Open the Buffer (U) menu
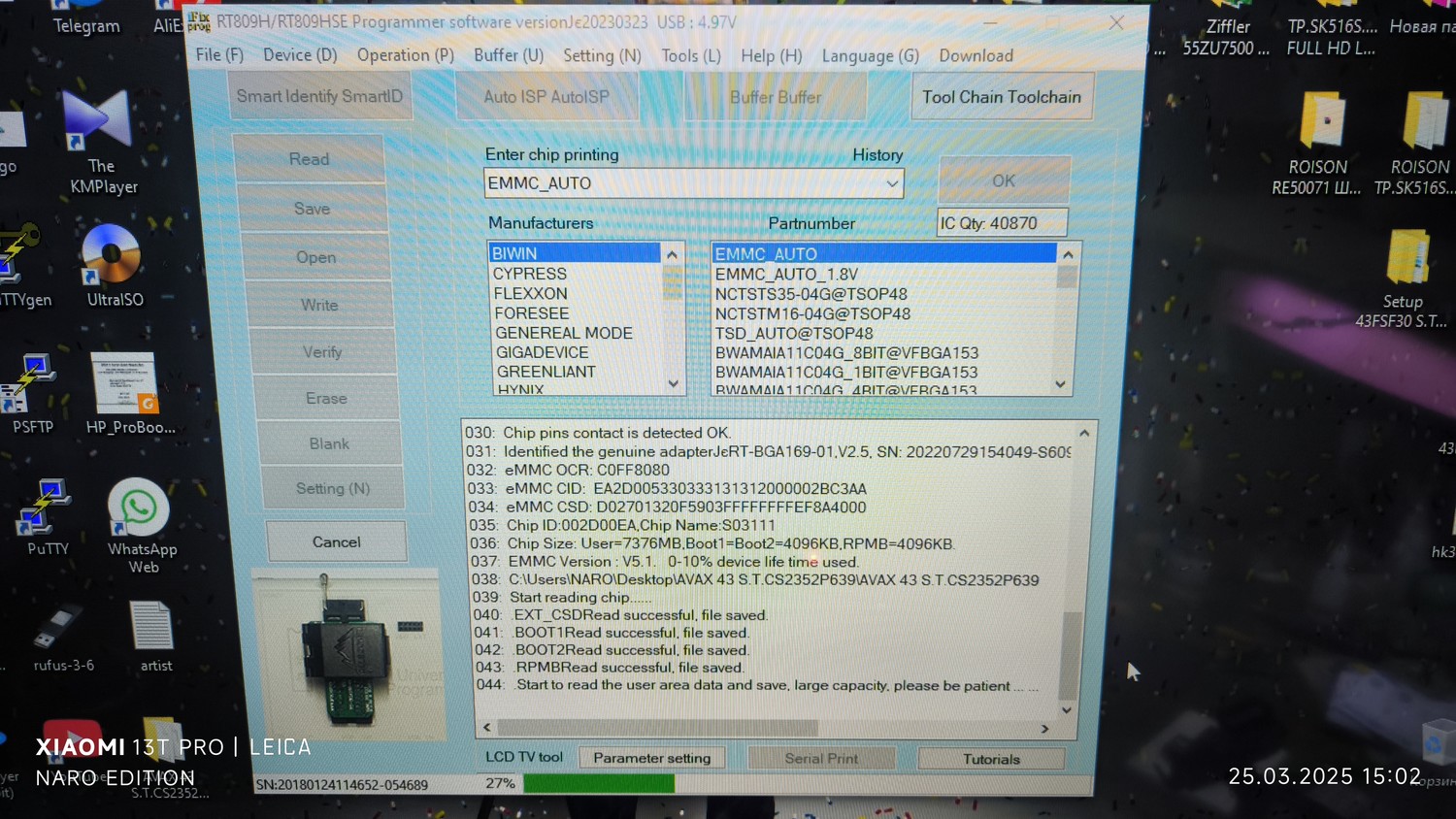Screen dimensions: 1456x819 (x=508, y=55)
